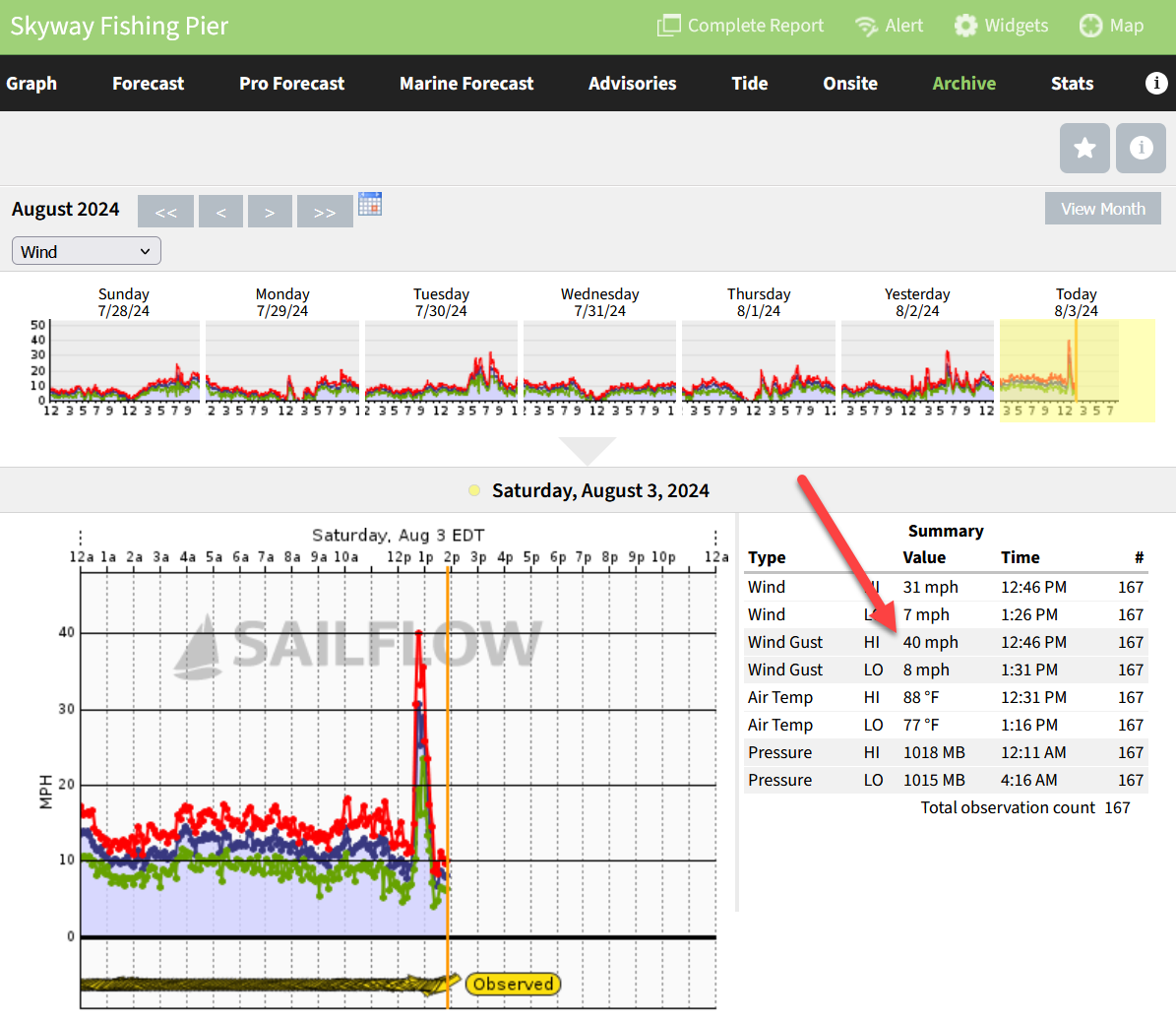Click the Alert signal icon

[x=866, y=27]
